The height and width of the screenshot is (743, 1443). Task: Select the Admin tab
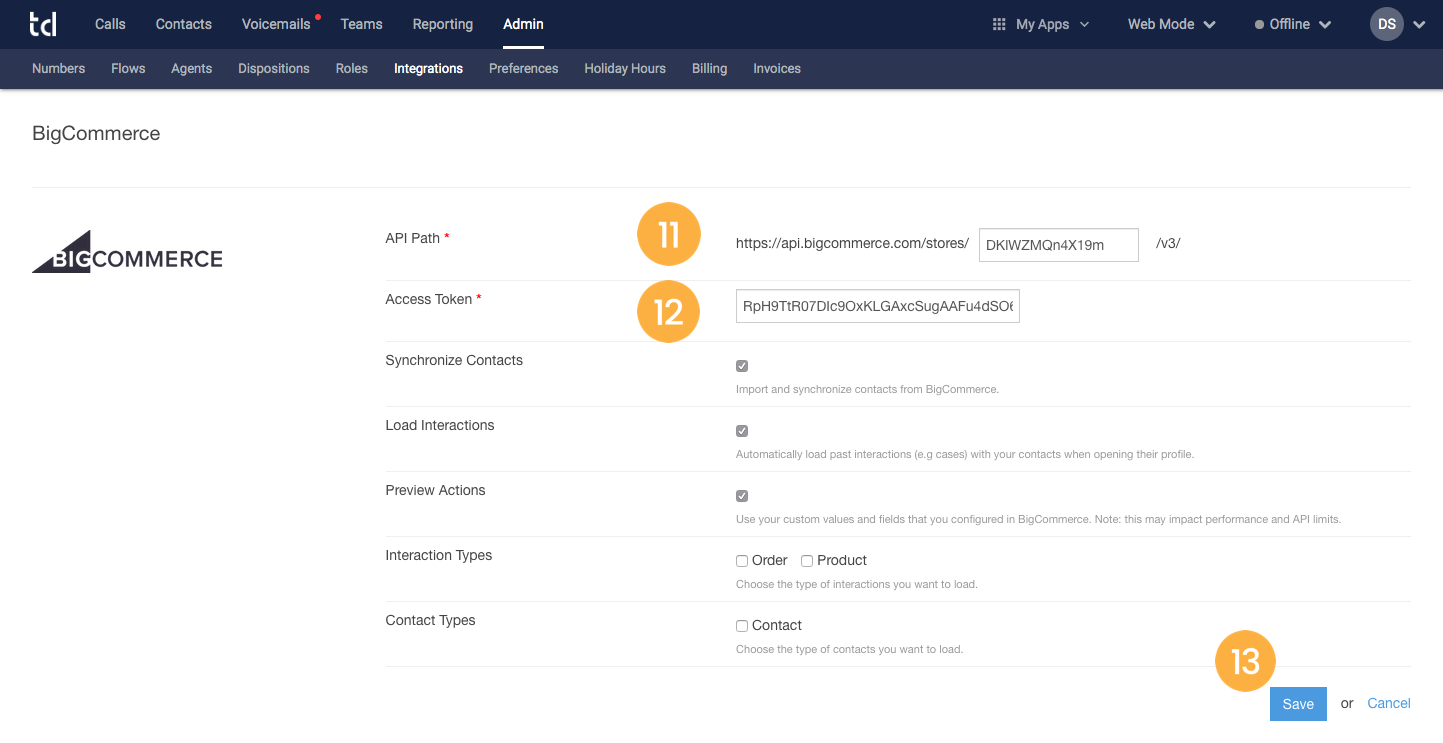click(x=523, y=24)
